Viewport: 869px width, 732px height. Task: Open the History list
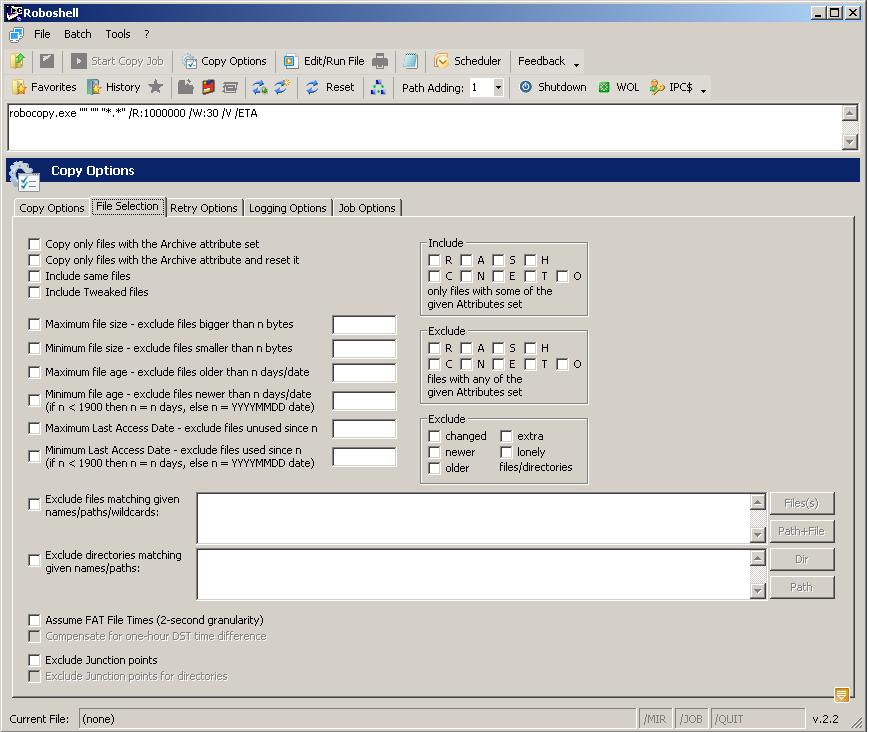click(x=114, y=87)
